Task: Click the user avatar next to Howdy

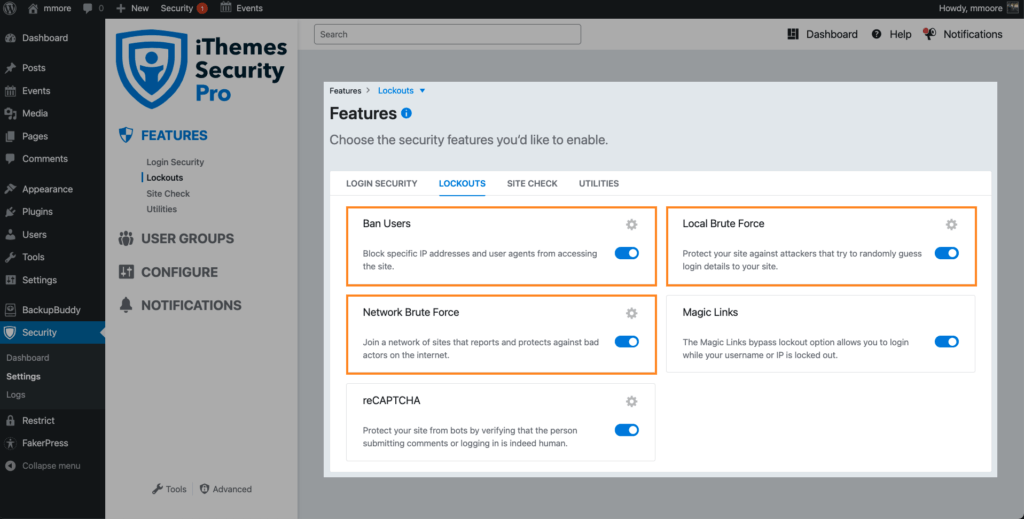Action: click(1012, 8)
